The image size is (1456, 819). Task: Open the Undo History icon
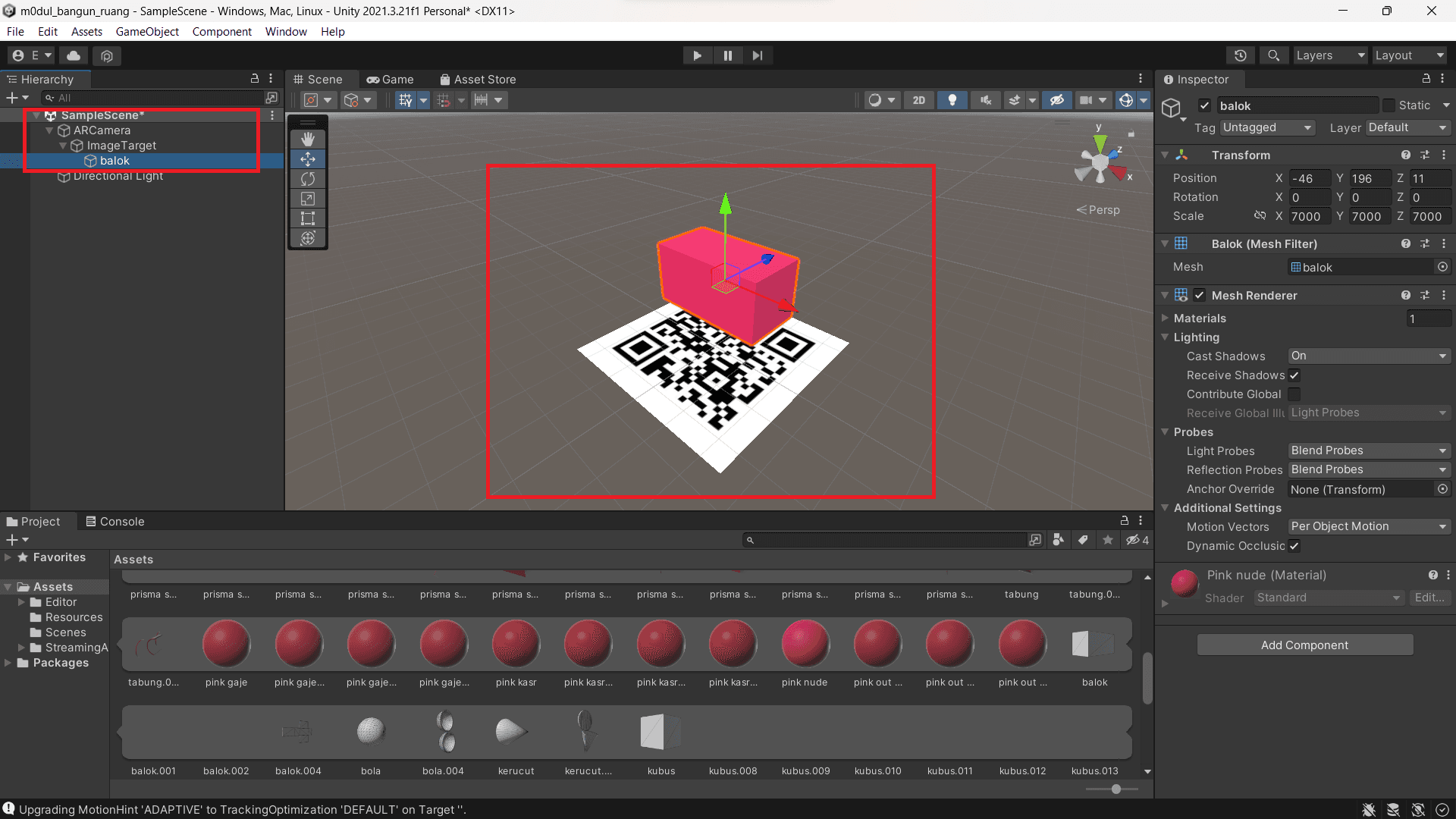point(1241,55)
